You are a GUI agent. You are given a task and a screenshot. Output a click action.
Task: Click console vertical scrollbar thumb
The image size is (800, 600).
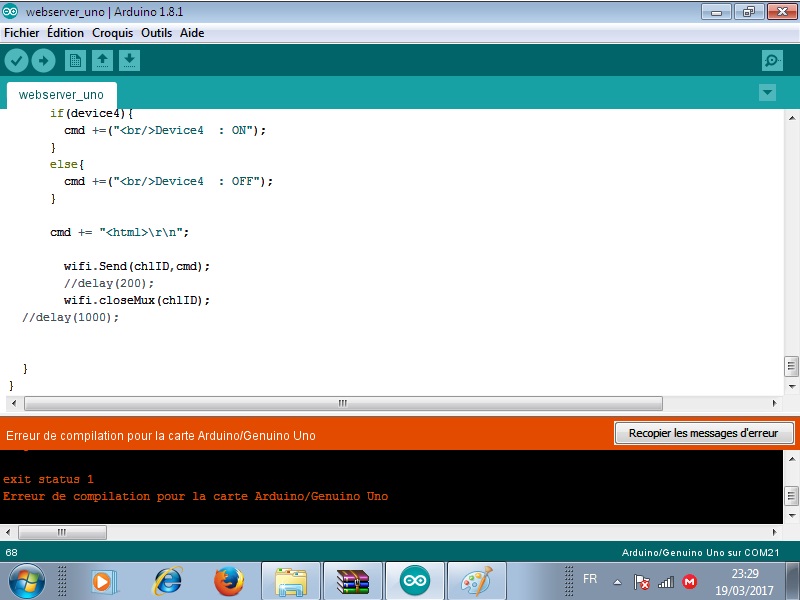pyautogui.click(x=791, y=495)
